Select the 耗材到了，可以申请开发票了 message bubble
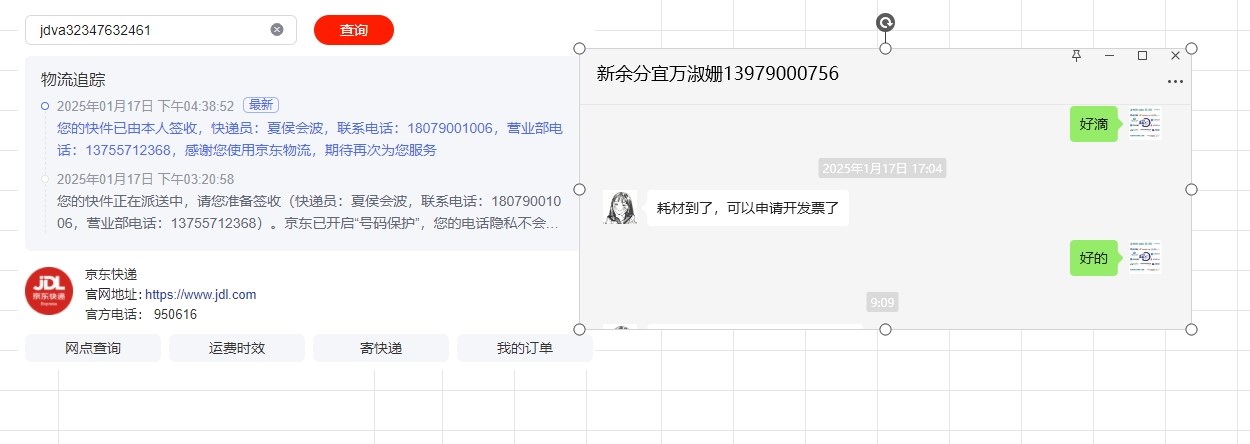1250x444 pixels. [748, 208]
